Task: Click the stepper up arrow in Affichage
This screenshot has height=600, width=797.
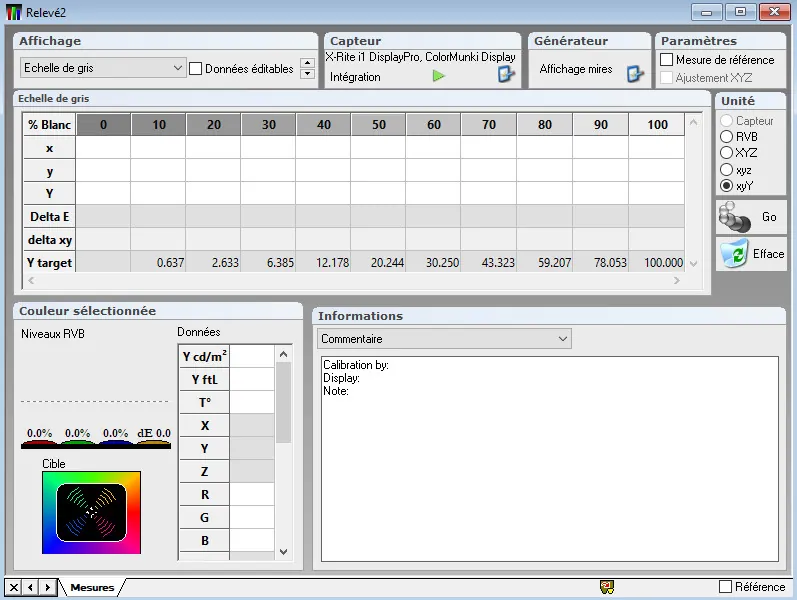Action: pos(307,63)
